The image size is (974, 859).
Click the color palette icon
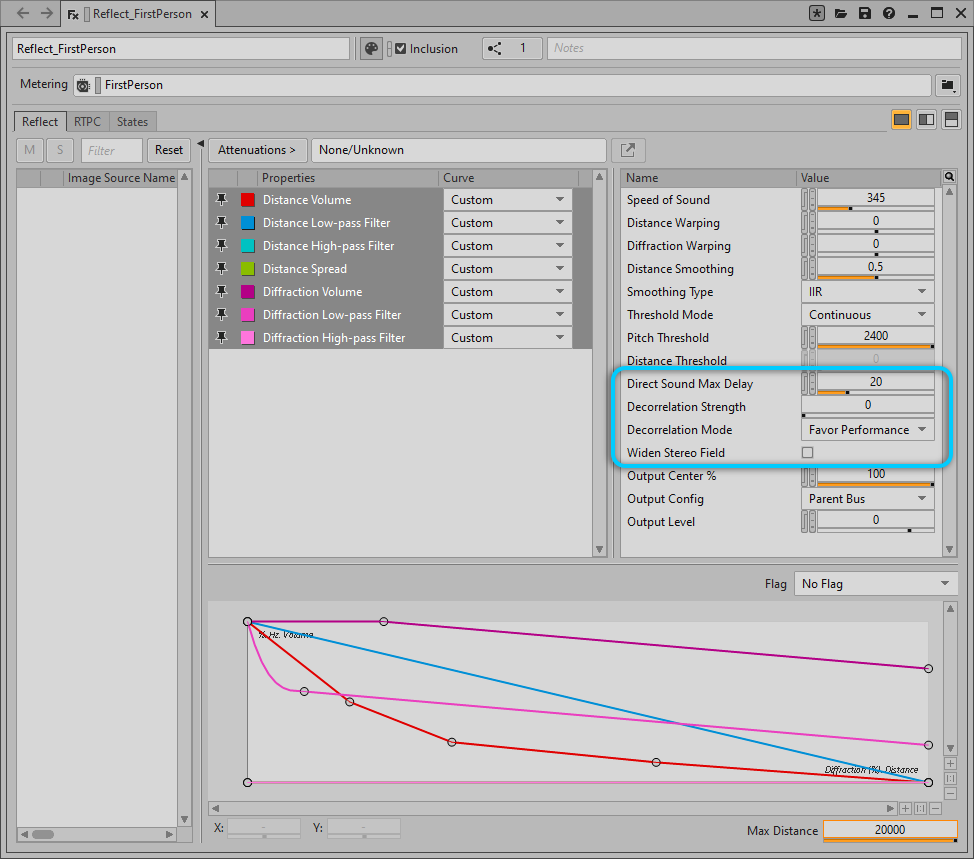(371, 49)
